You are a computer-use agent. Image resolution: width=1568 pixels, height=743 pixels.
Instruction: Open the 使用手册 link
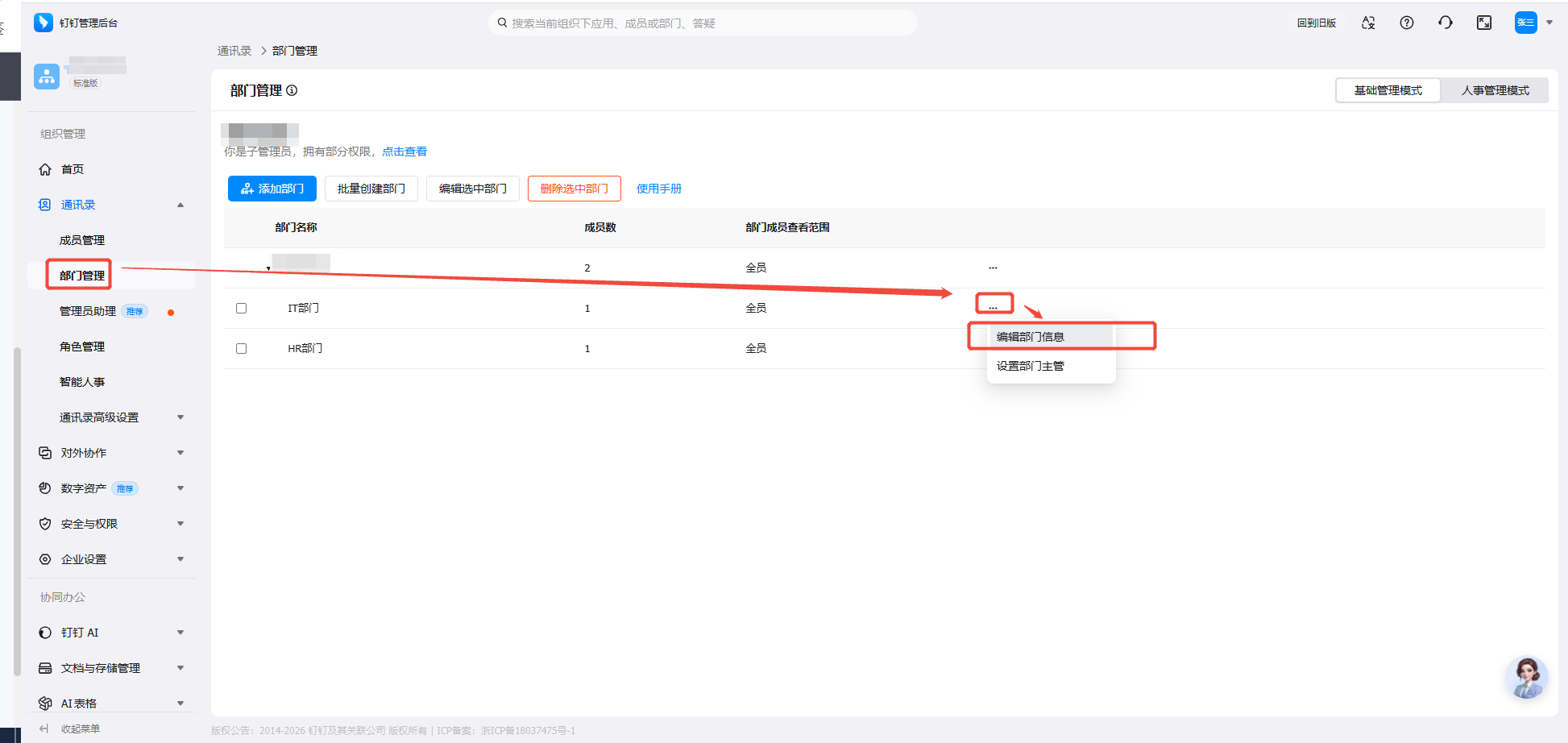tap(659, 189)
